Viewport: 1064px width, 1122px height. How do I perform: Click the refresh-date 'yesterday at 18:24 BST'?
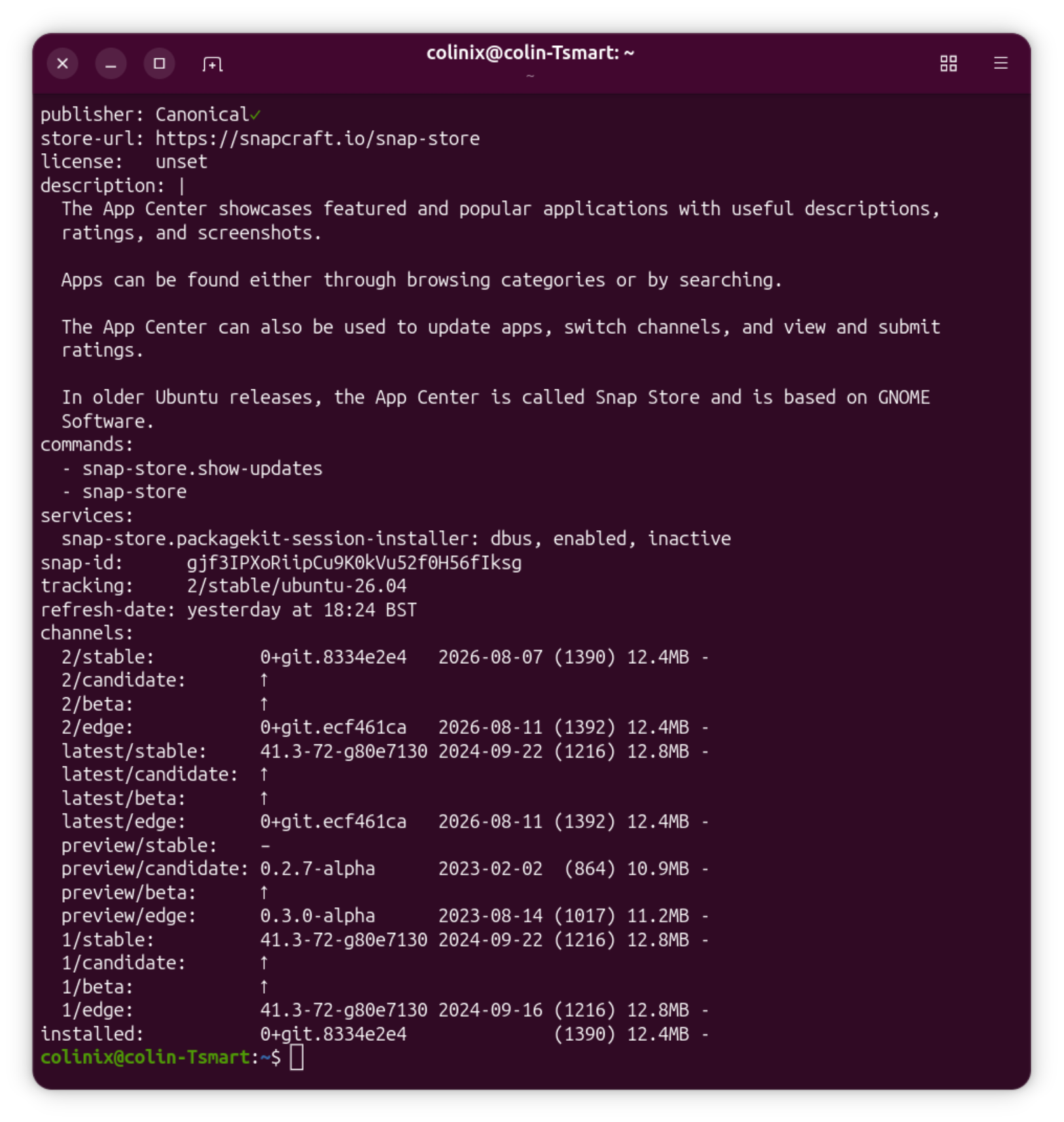click(x=302, y=609)
